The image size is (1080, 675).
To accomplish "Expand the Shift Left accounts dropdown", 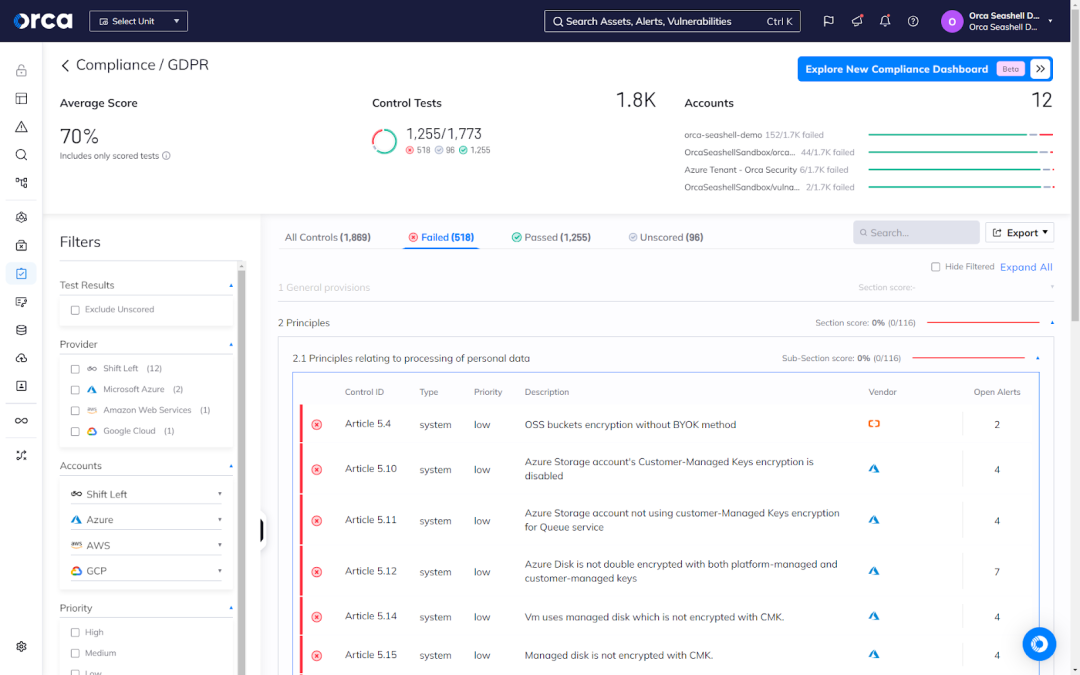I will tap(146, 494).
